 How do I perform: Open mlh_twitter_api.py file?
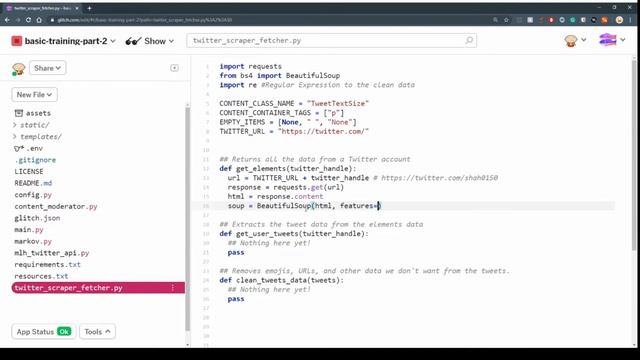[x=52, y=253]
